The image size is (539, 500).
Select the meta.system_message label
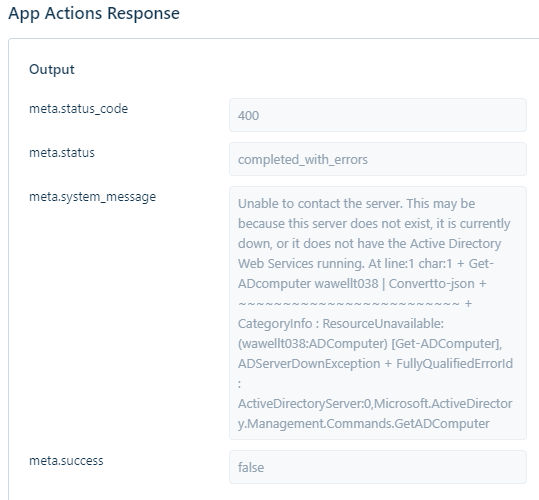[x=92, y=197]
